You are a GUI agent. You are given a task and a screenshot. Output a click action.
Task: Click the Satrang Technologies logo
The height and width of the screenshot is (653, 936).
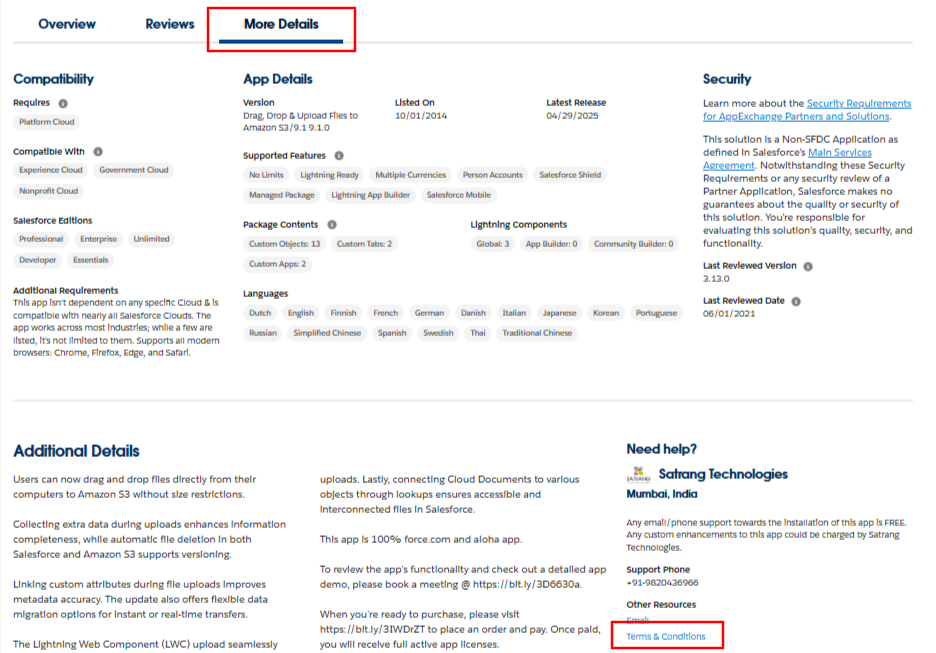point(638,475)
